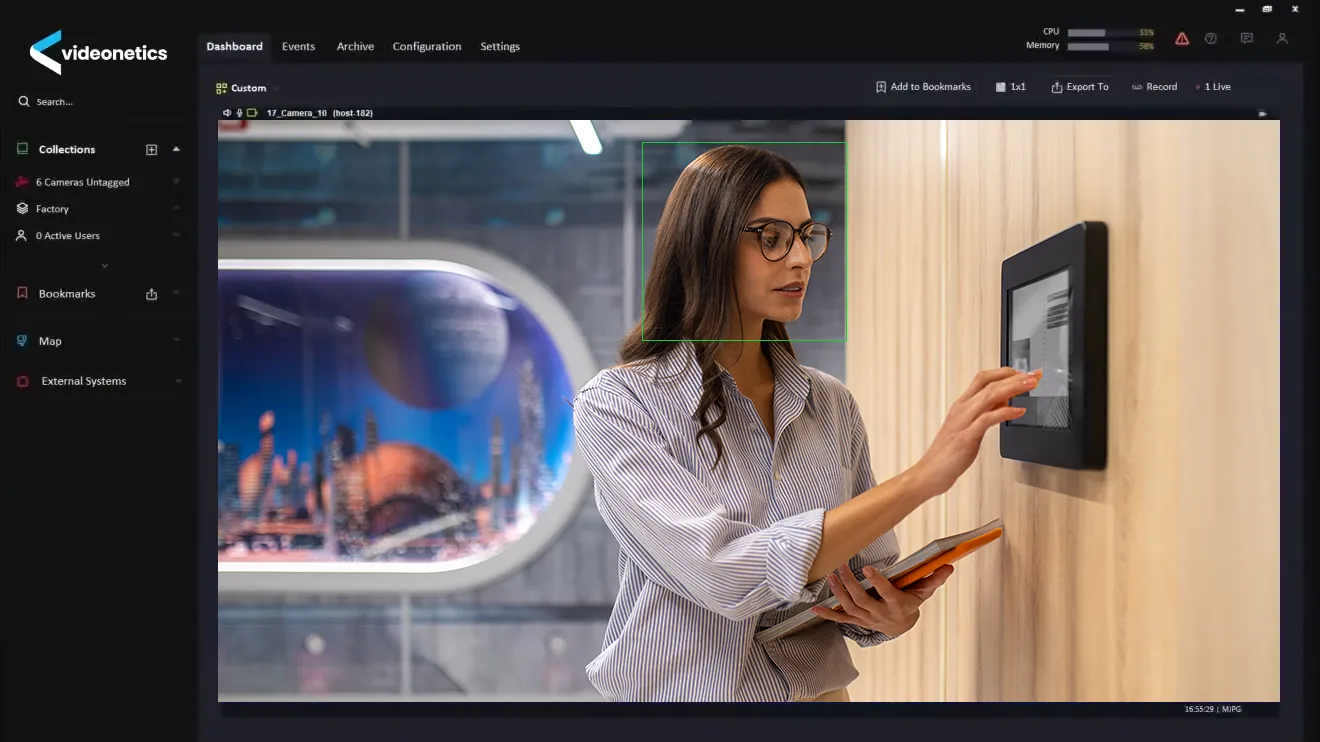The height and width of the screenshot is (742, 1320).
Task: Click the Map icon in sidebar
Action: [x=22, y=341]
